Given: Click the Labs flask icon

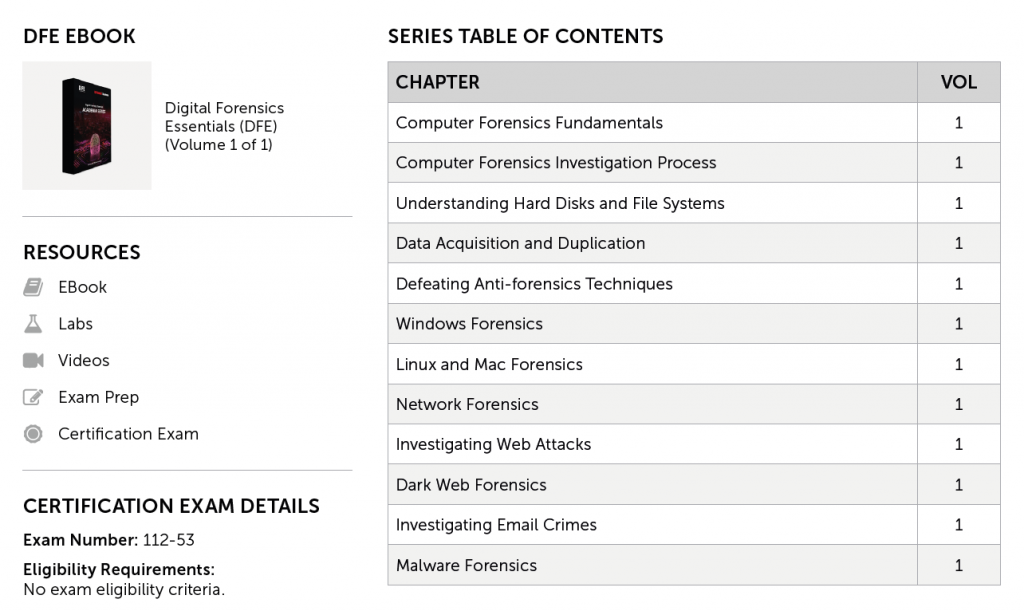Looking at the screenshot, I should [x=33, y=324].
